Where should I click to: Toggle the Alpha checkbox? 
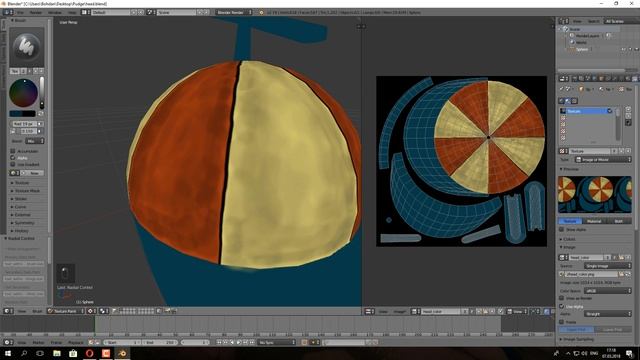click(13, 158)
